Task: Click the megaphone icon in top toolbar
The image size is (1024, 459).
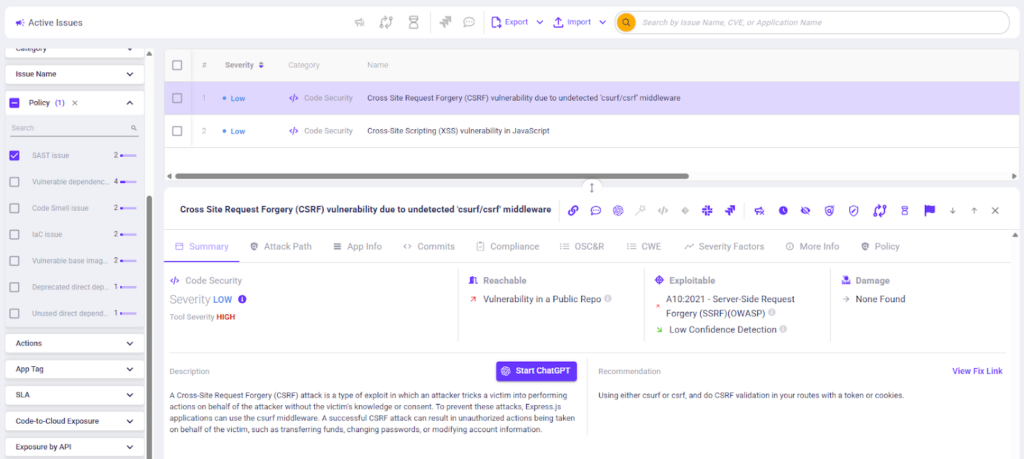Action: pos(359,22)
